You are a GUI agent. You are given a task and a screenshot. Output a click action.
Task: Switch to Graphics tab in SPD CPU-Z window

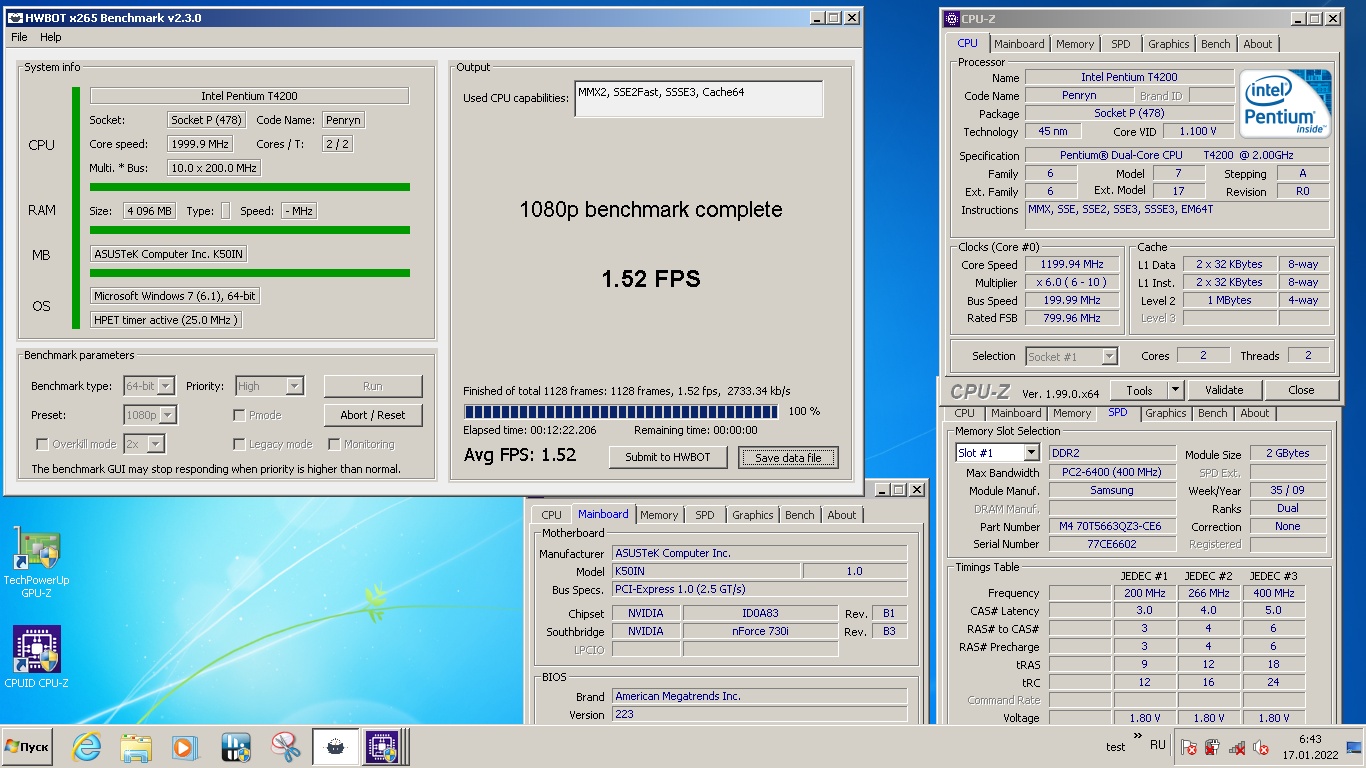click(1166, 413)
